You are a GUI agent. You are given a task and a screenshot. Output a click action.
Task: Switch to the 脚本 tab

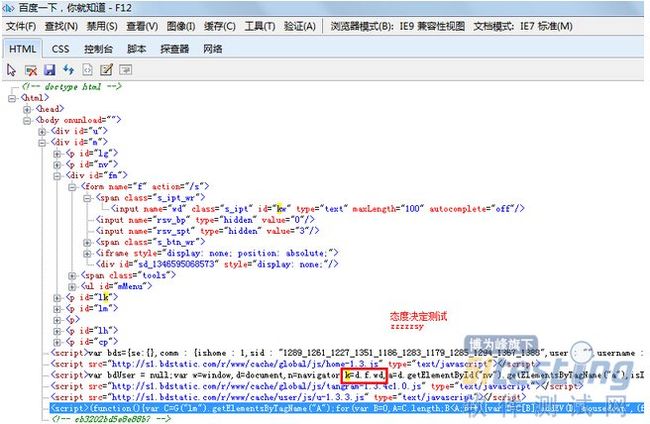136,49
